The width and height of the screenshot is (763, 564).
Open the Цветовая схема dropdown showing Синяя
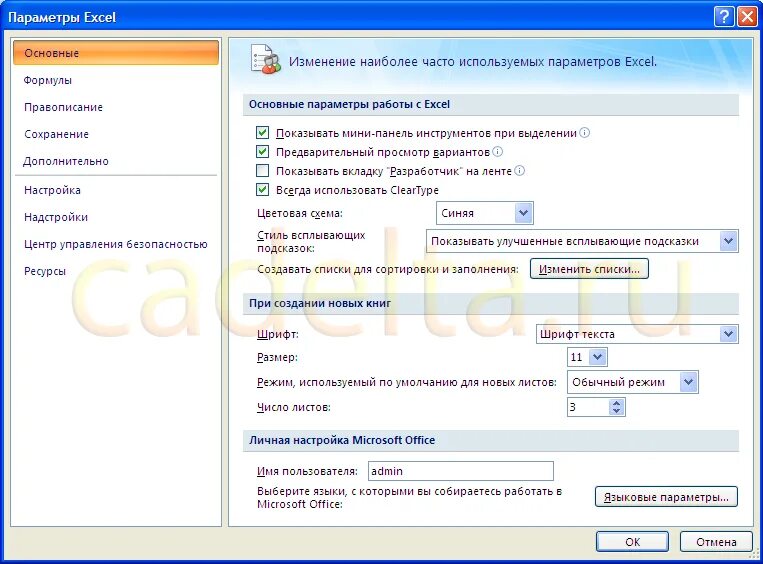click(x=523, y=213)
